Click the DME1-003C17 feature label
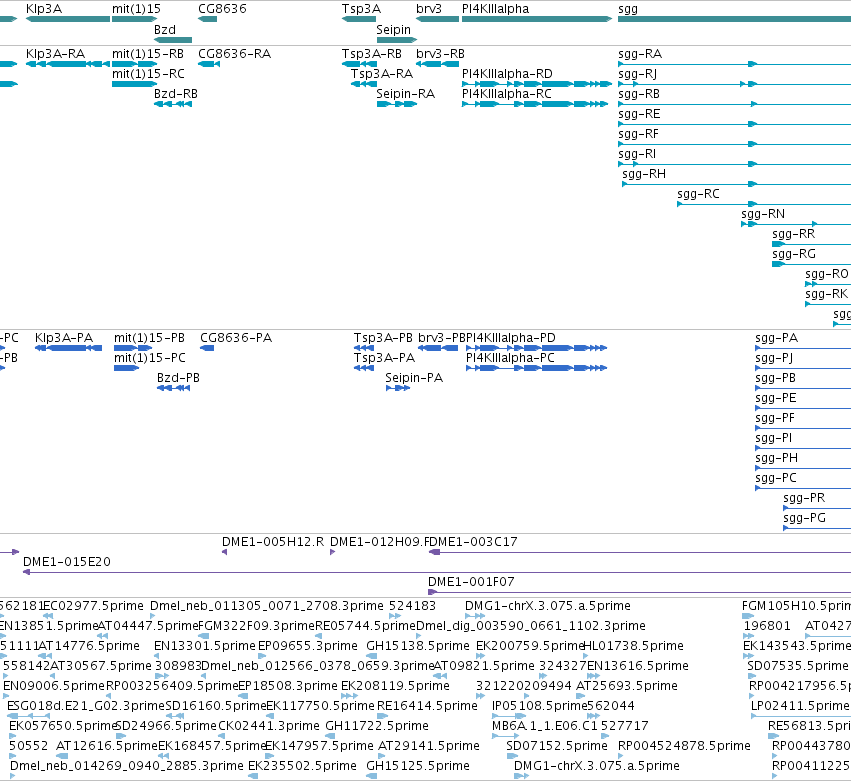Image resolution: width=851 pixels, height=781 pixels. click(x=473, y=542)
